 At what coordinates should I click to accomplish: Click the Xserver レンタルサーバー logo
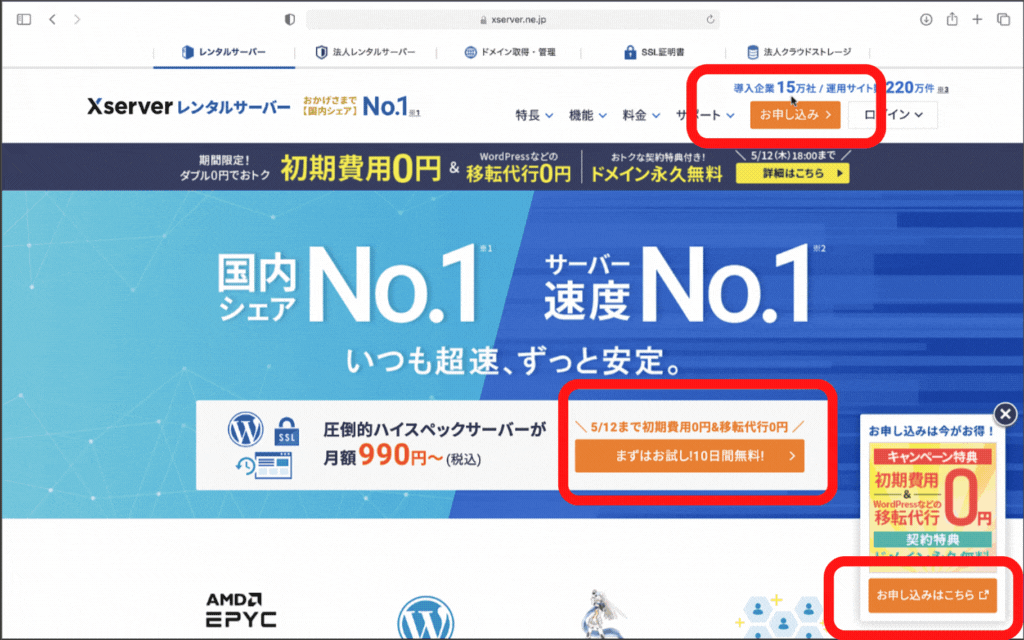tap(189, 106)
